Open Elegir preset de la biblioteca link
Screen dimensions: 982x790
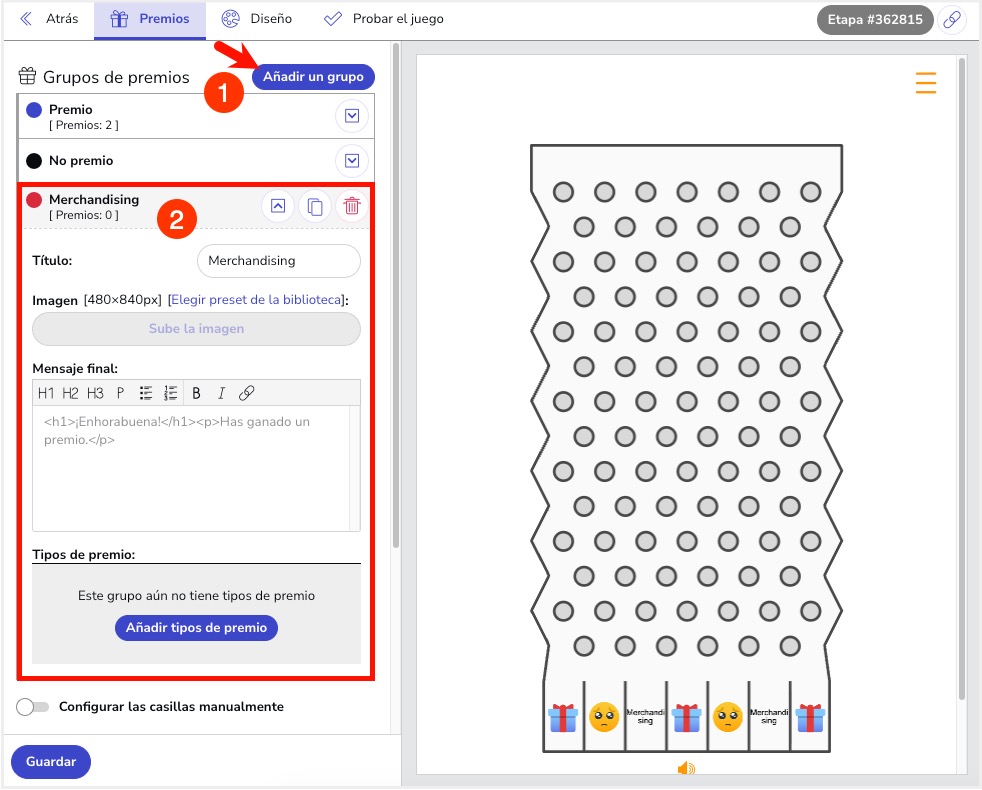(257, 300)
